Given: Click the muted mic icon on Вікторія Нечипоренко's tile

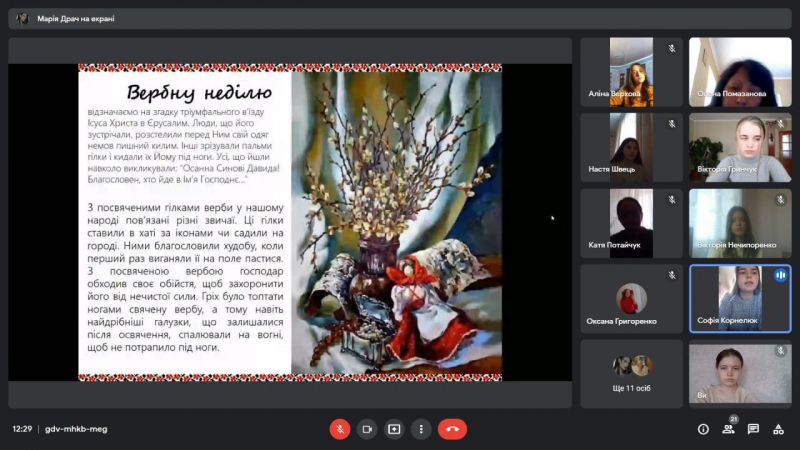Looking at the screenshot, I should pyautogui.click(x=781, y=200).
